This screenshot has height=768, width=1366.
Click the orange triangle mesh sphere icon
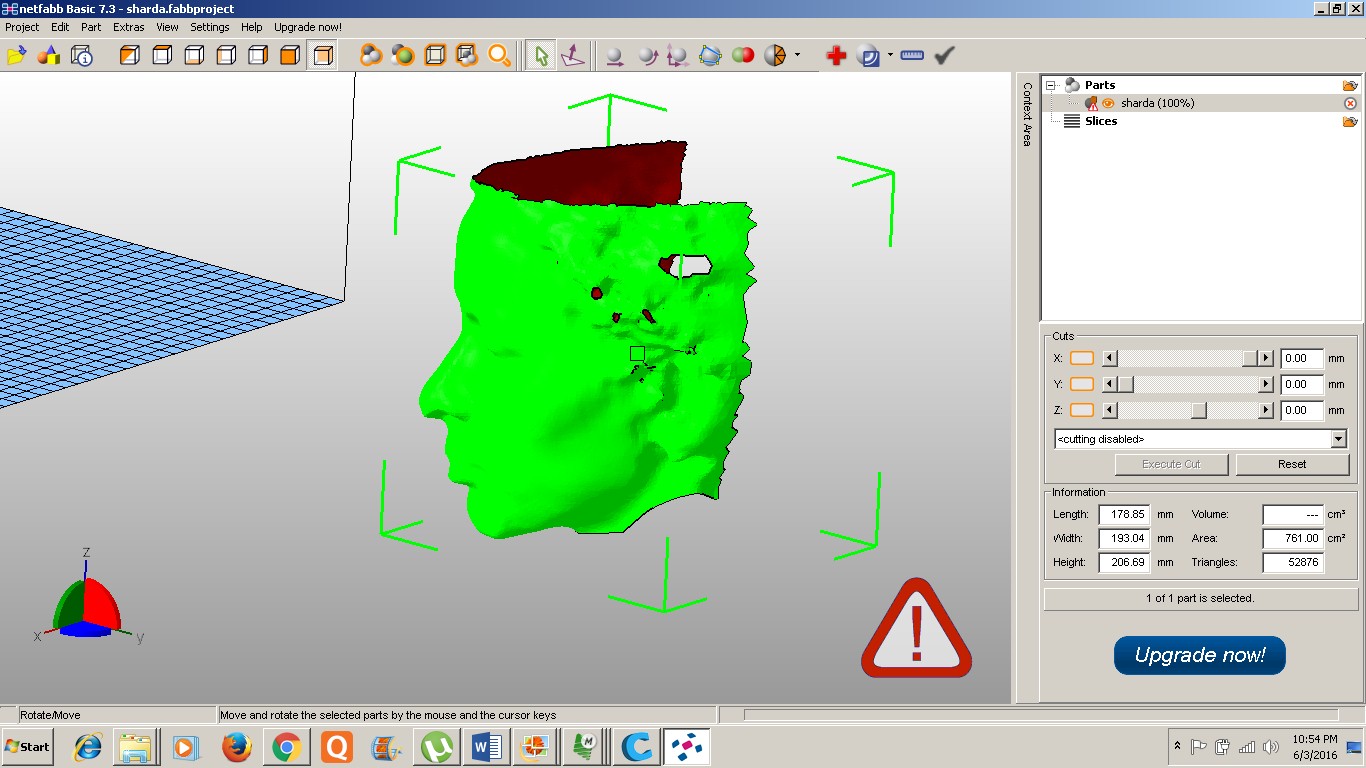pyautogui.click(x=775, y=56)
